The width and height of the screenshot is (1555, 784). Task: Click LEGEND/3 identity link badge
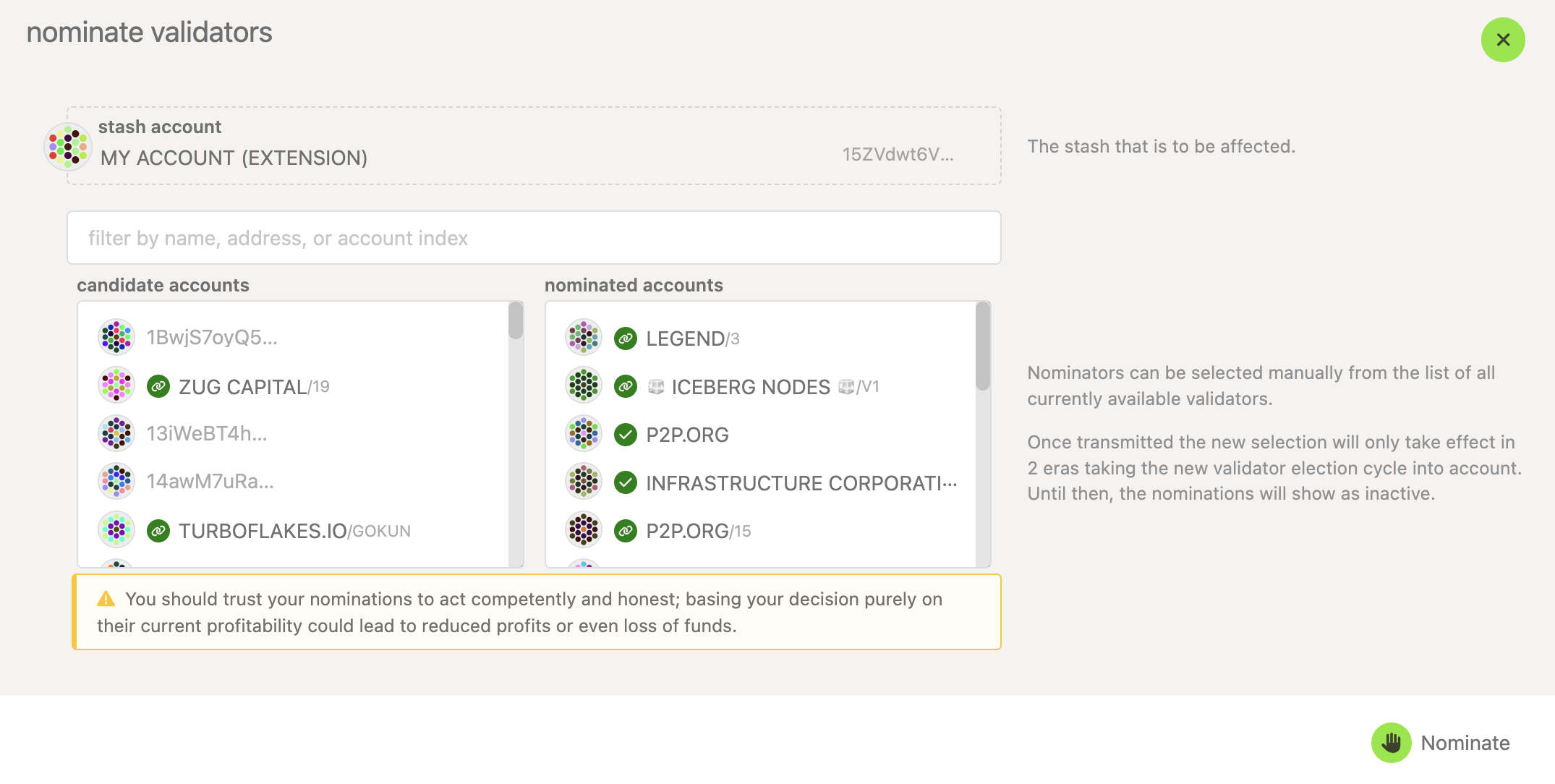click(626, 338)
